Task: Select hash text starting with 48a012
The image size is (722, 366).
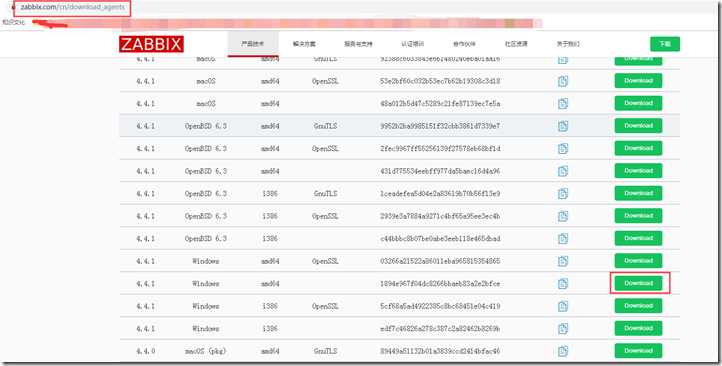Action: pyautogui.click(x=440, y=104)
